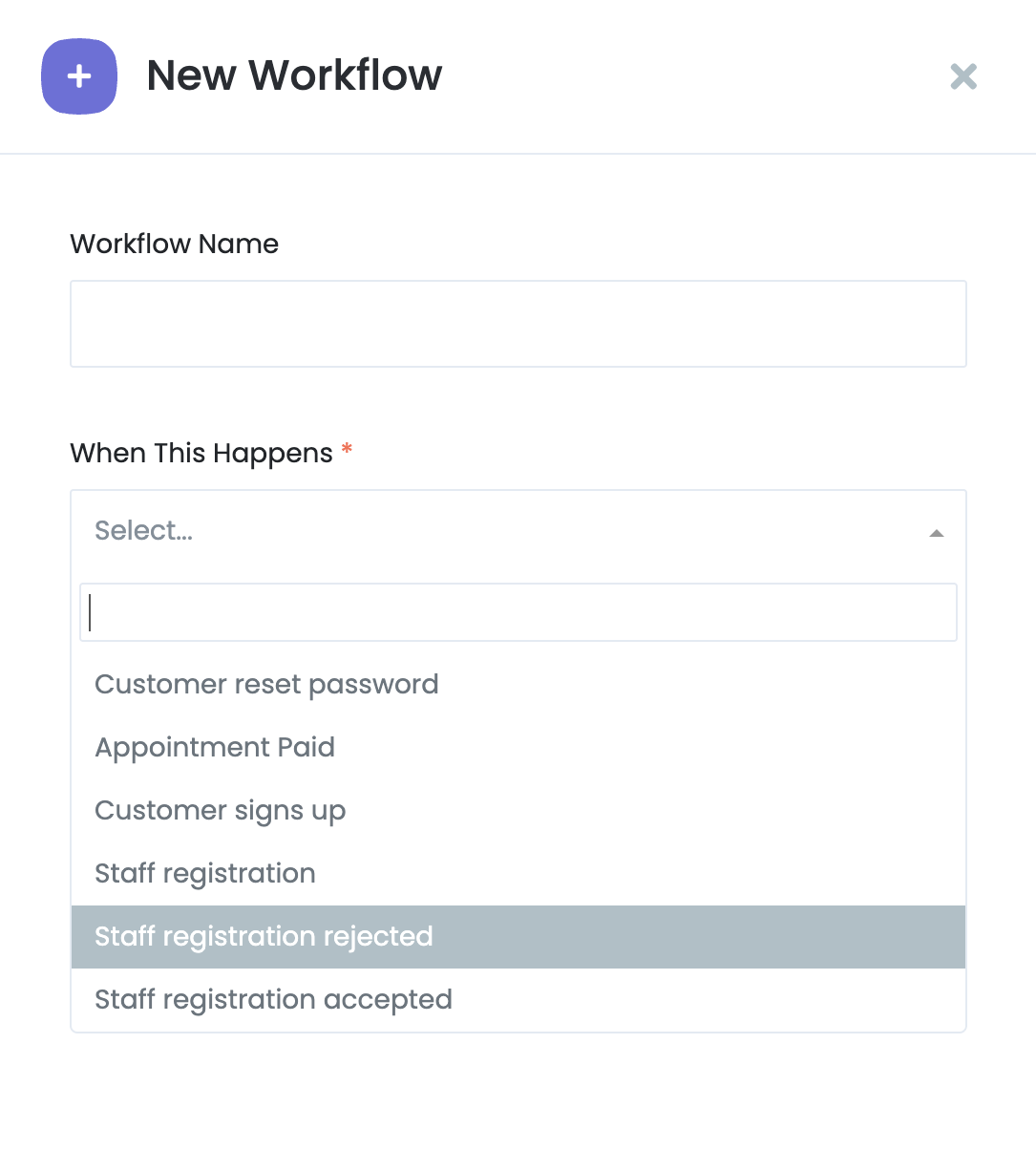Screen dimensions: 1036x1150
Task: Click the Select... placeholder in the trigger dropdown
Action: click(144, 531)
